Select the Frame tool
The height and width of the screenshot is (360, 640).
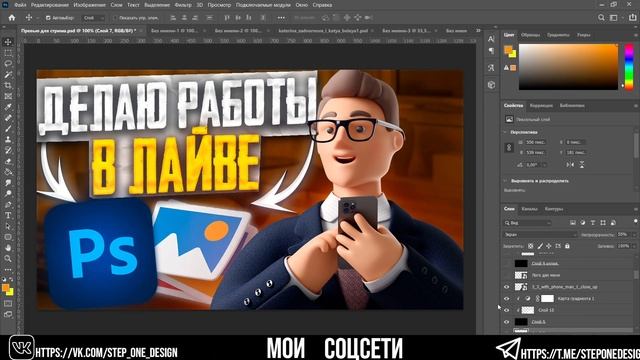8,96
